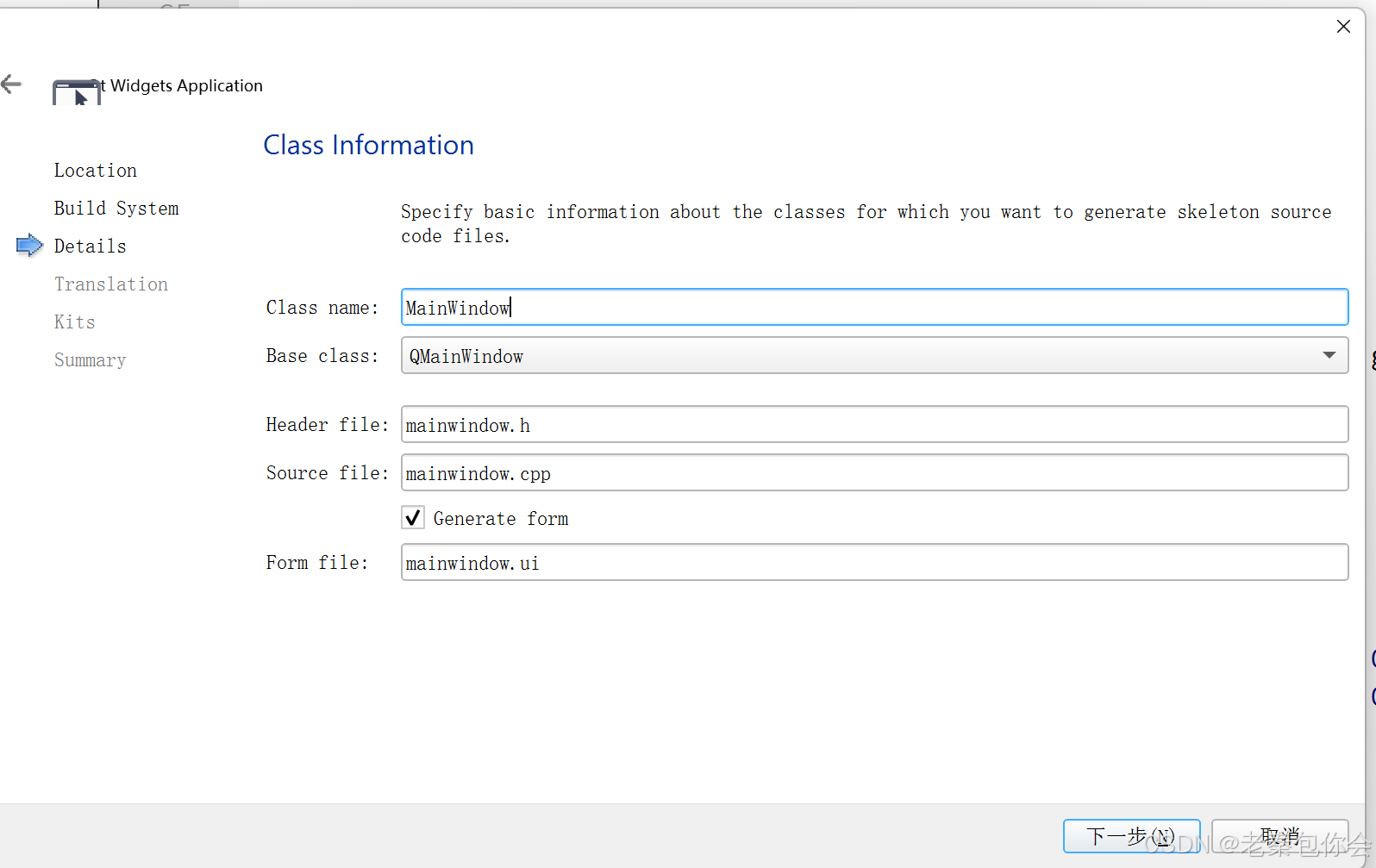
Task: Click the Generate form label text
Action: (x=501, y=519)
